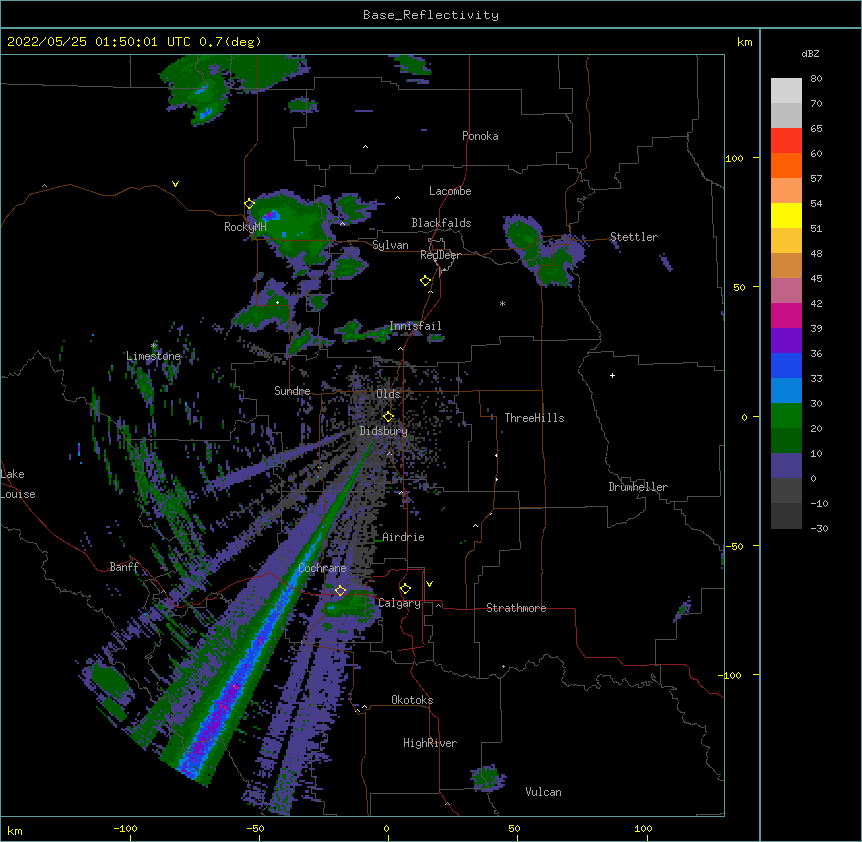This screenshot has height=842, width=862.
Task: Click the magenta 39-42 dBZ legend swatch
Action: click(786, 315)
